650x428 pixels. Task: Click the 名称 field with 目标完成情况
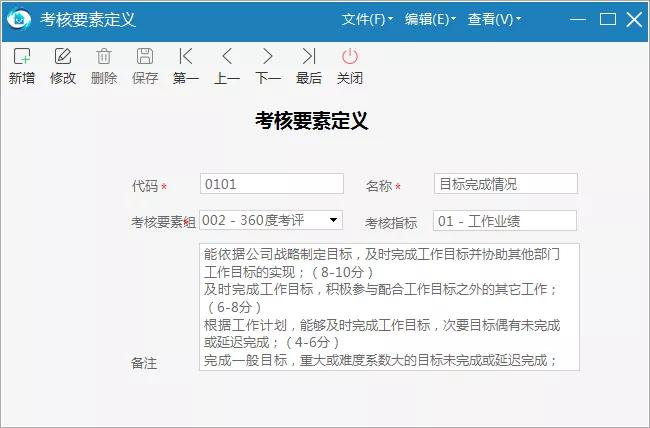505,184
